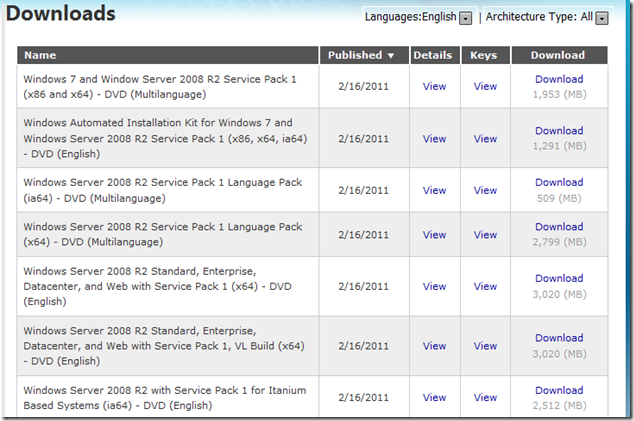Download Server 2008 R2 SP1 x64 non-VL DVD
The height and width of the screenshot is (421, 634).
pyautogui.click(x=559, y=279)
